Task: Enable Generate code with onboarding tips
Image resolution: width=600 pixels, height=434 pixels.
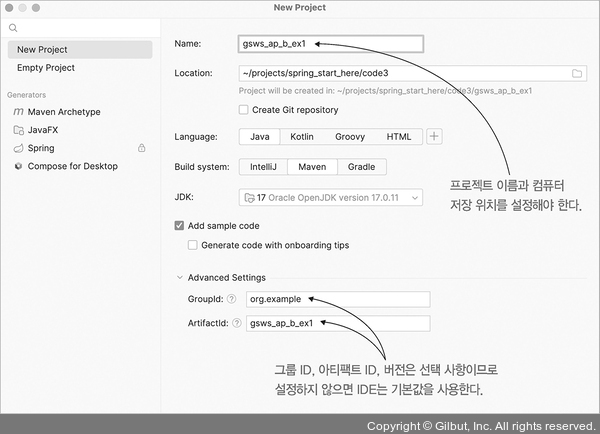Action: [x=194, y=245]
